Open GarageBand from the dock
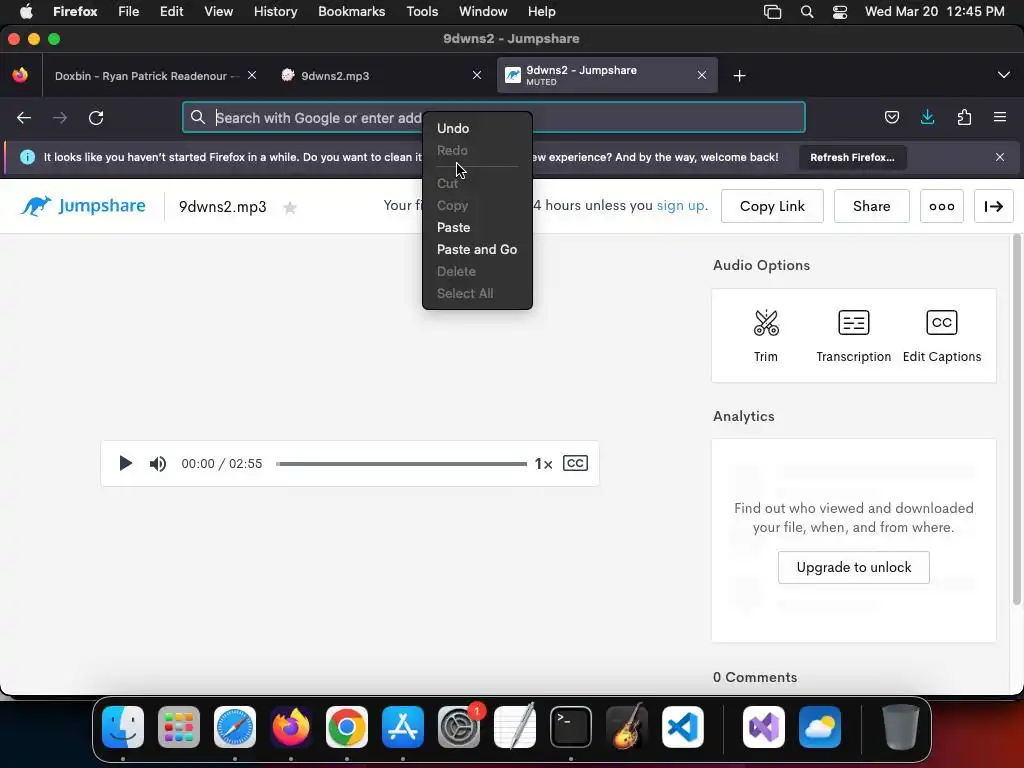 pos(627,727)
